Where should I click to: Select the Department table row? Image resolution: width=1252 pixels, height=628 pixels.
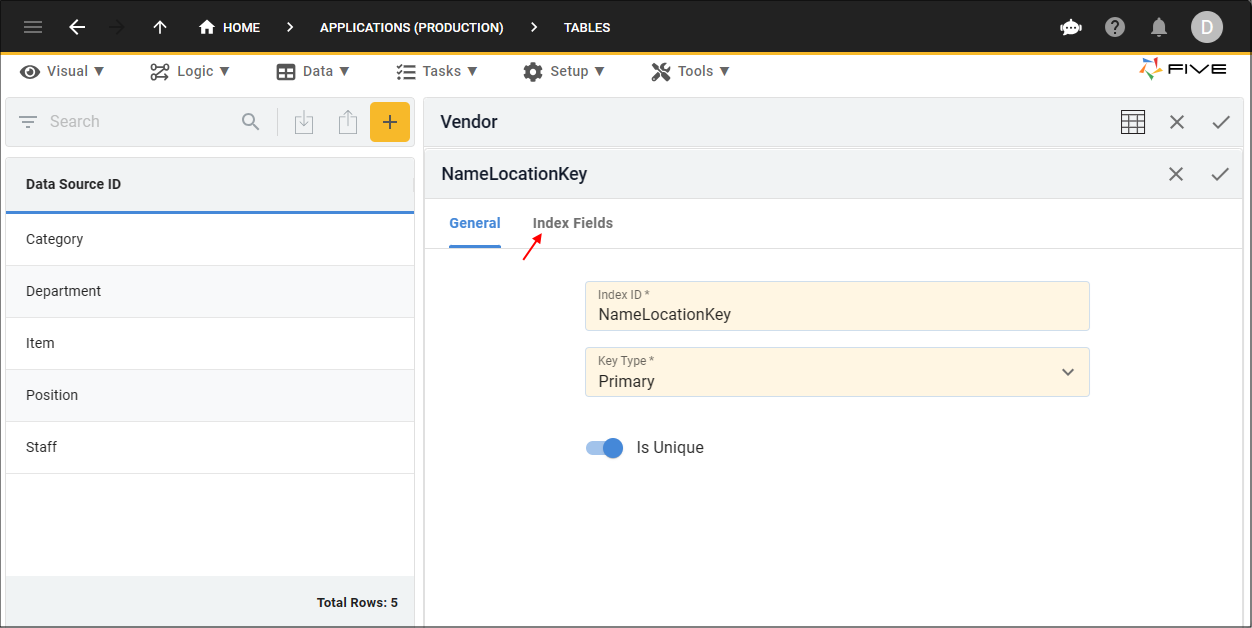[x=210, y=291]
